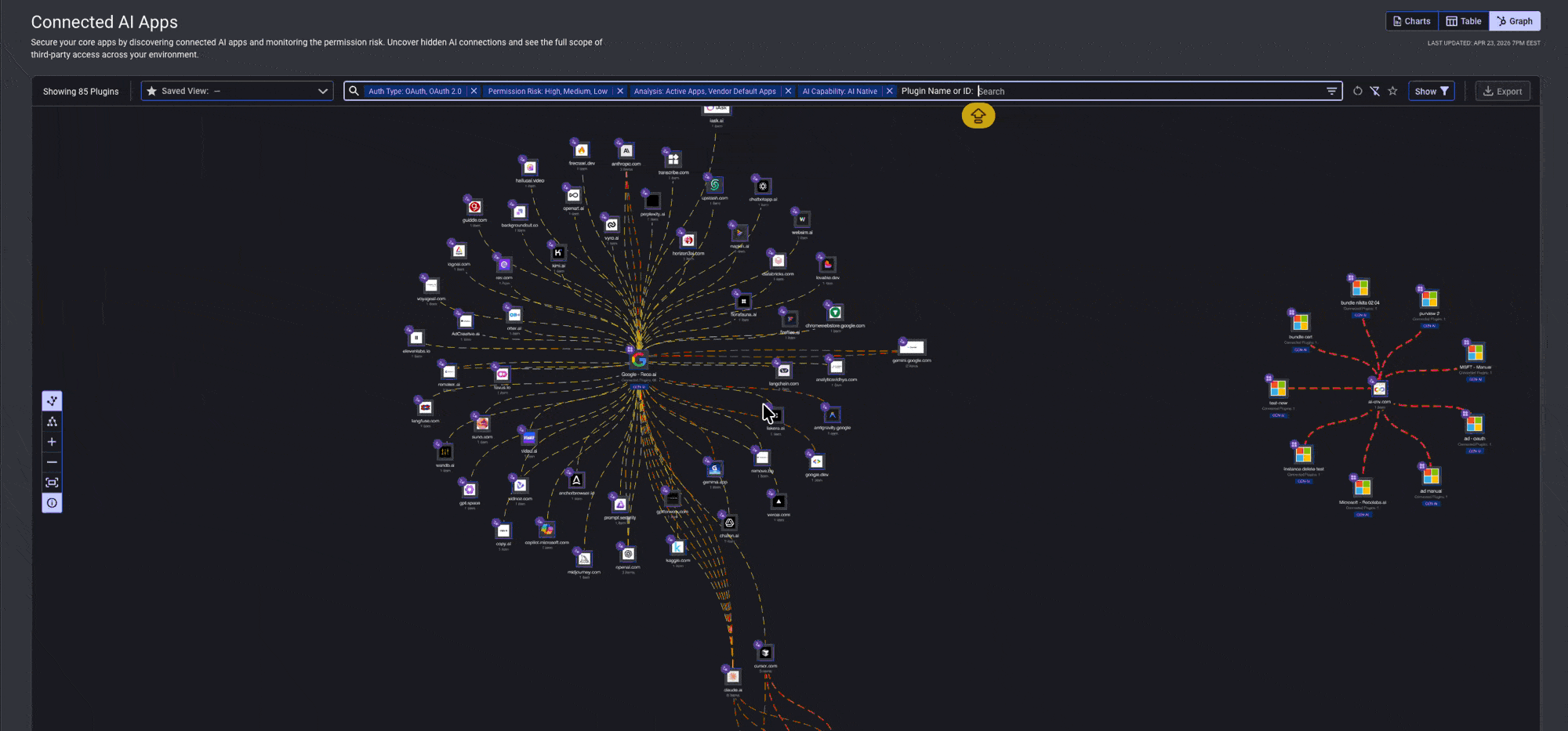Click the yellow collapse-up arrow button

pyautogui.click(x=978, y=116)
